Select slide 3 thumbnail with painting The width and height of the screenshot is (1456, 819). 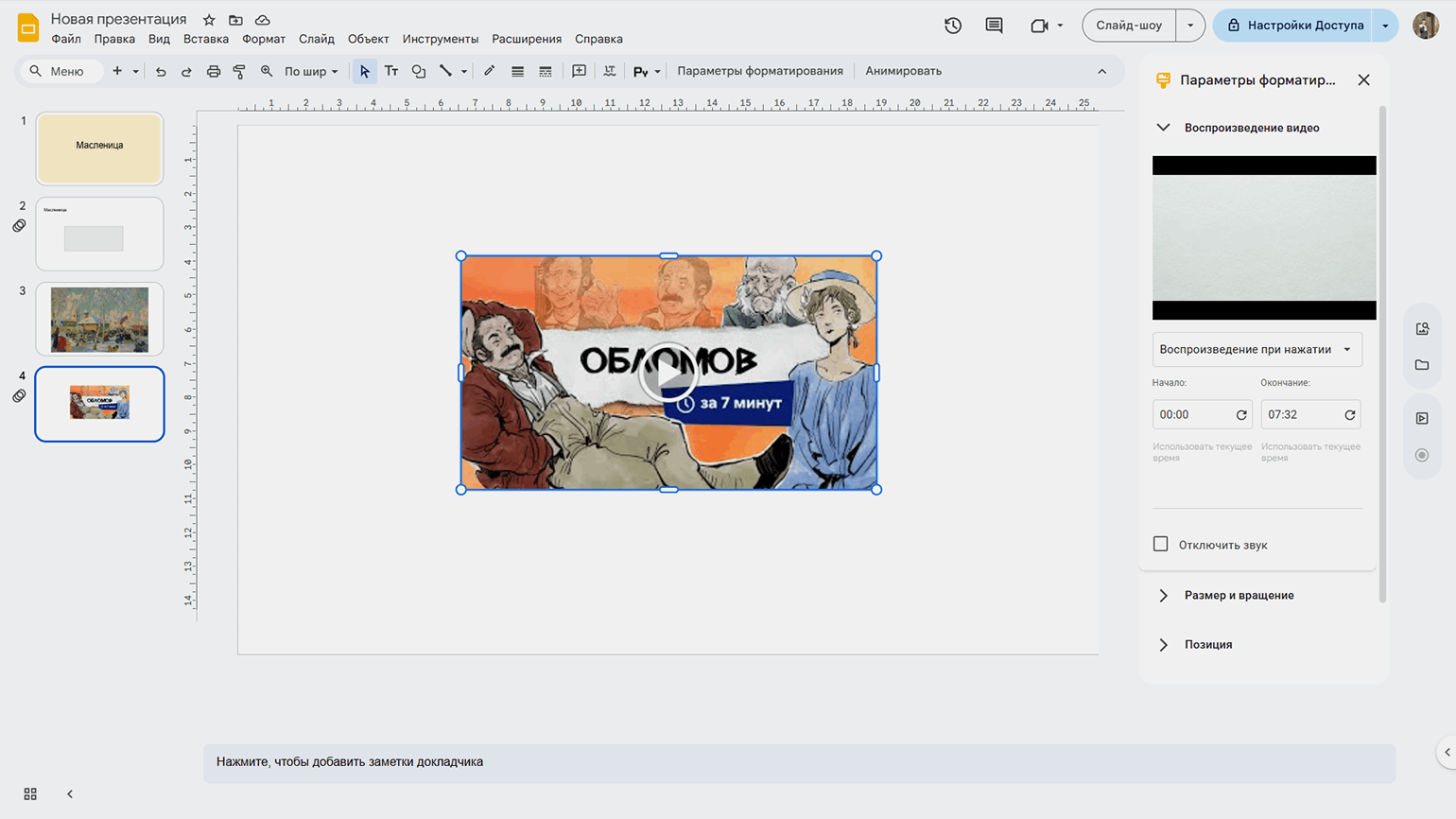pyautogui.click(x=99, y=320)
